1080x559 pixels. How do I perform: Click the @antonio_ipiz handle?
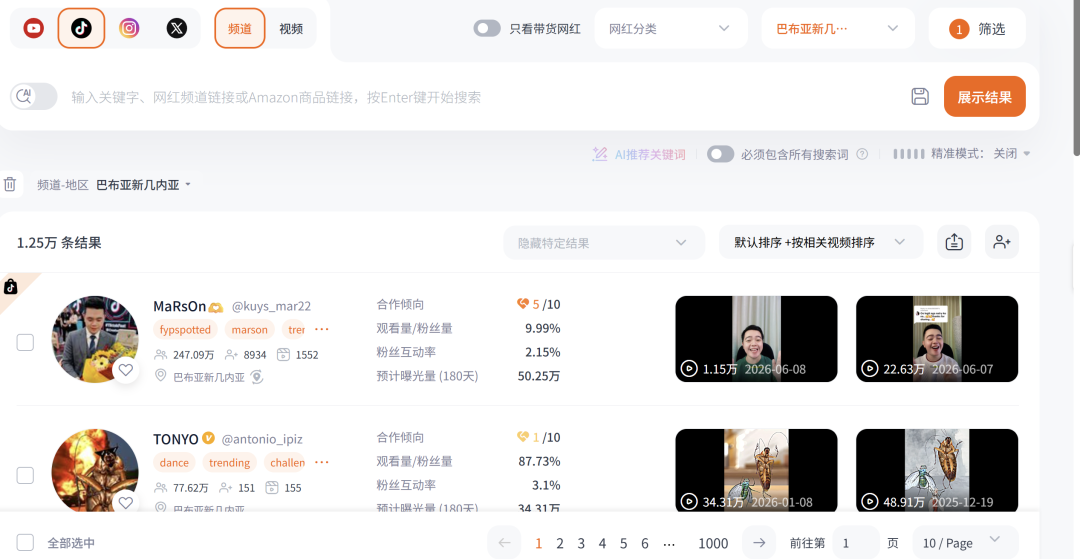(262, 439)
